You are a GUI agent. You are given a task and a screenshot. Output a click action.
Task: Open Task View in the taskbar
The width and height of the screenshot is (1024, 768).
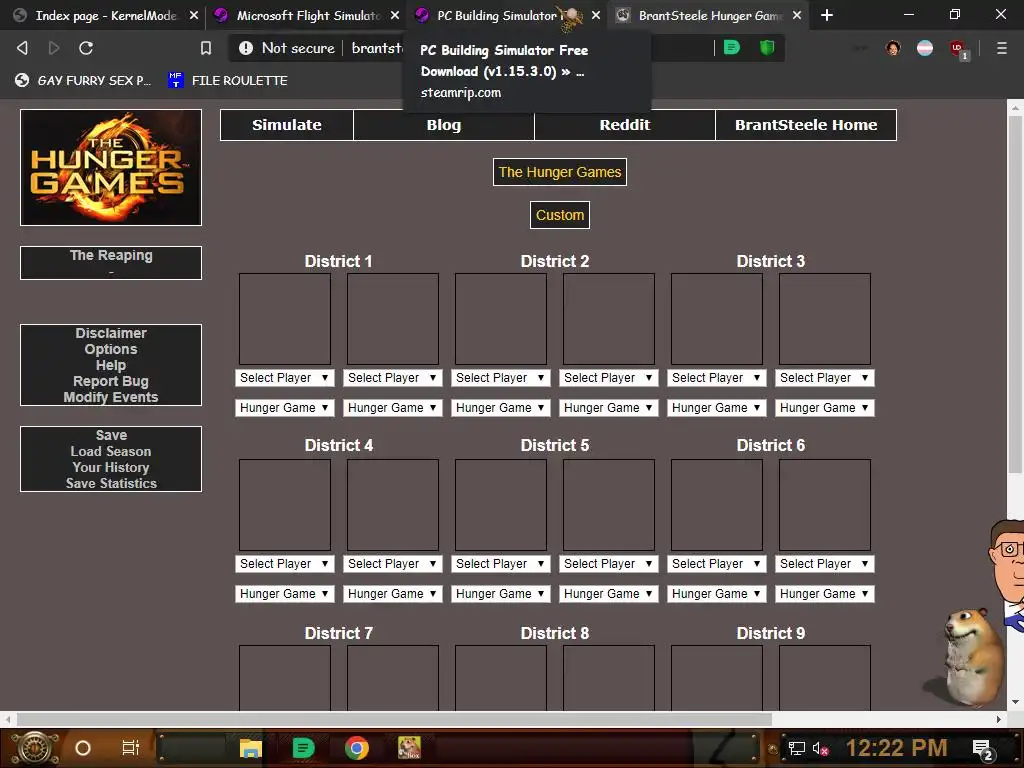pos(131,748)
